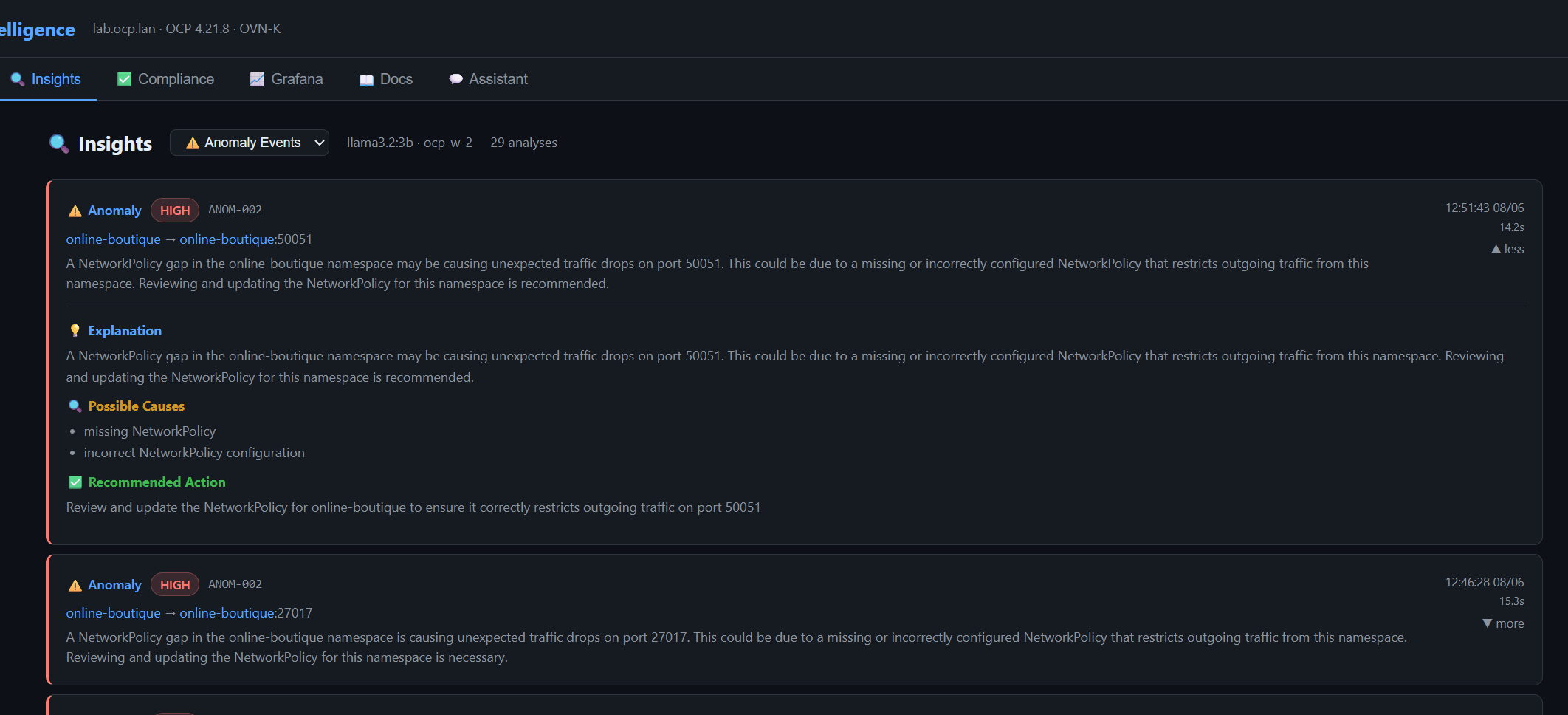Open the Anomaly Events dropdown
Viewport: 1568px width, 715px height.
(250, 143)
